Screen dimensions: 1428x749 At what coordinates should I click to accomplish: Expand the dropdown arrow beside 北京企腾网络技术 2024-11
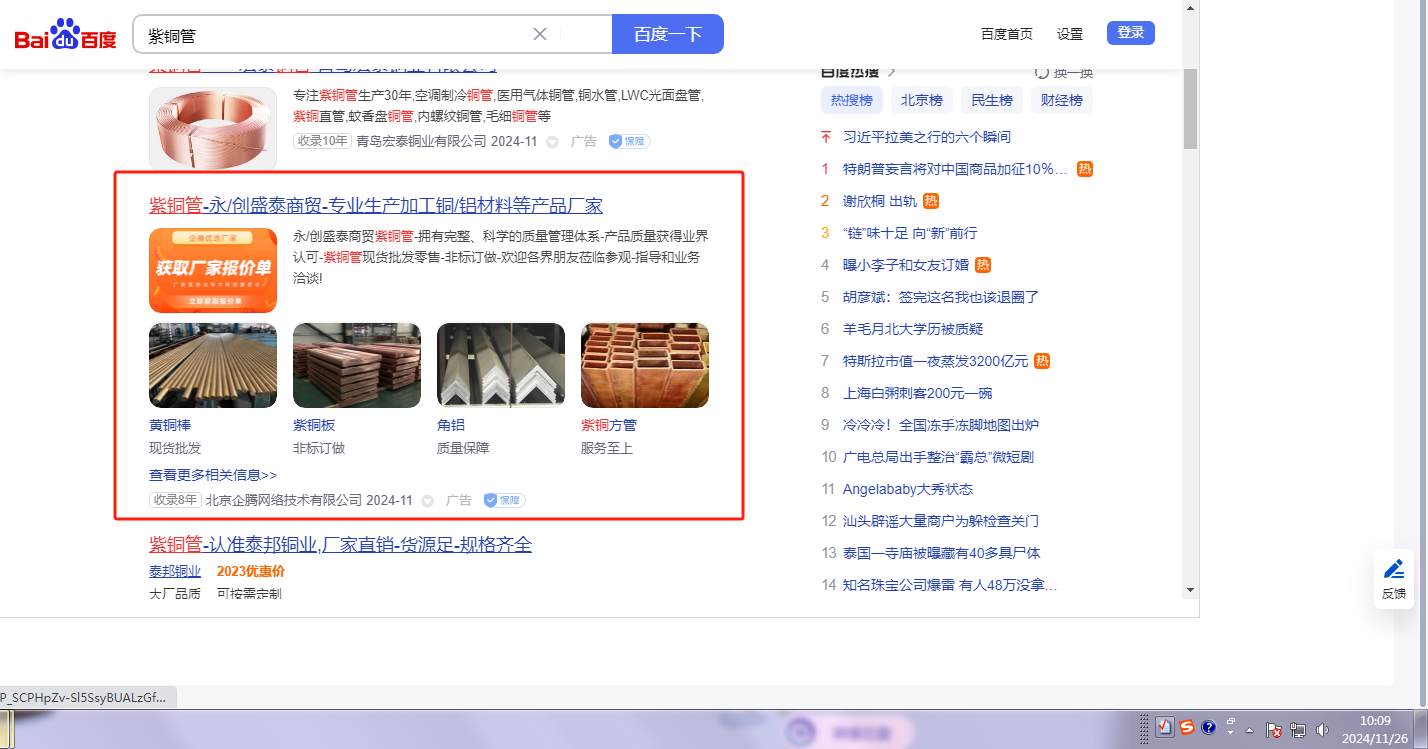427,500
